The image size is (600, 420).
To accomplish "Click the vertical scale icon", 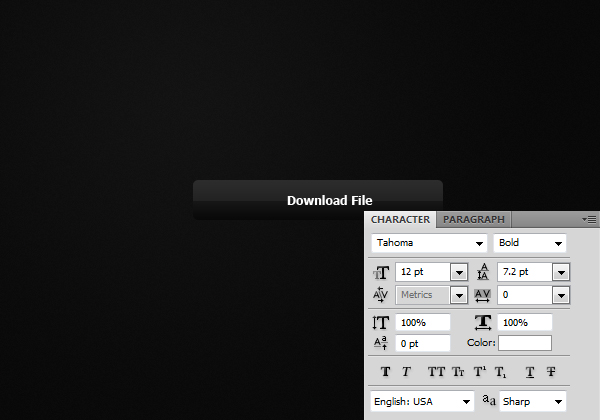I will [381, 322].
